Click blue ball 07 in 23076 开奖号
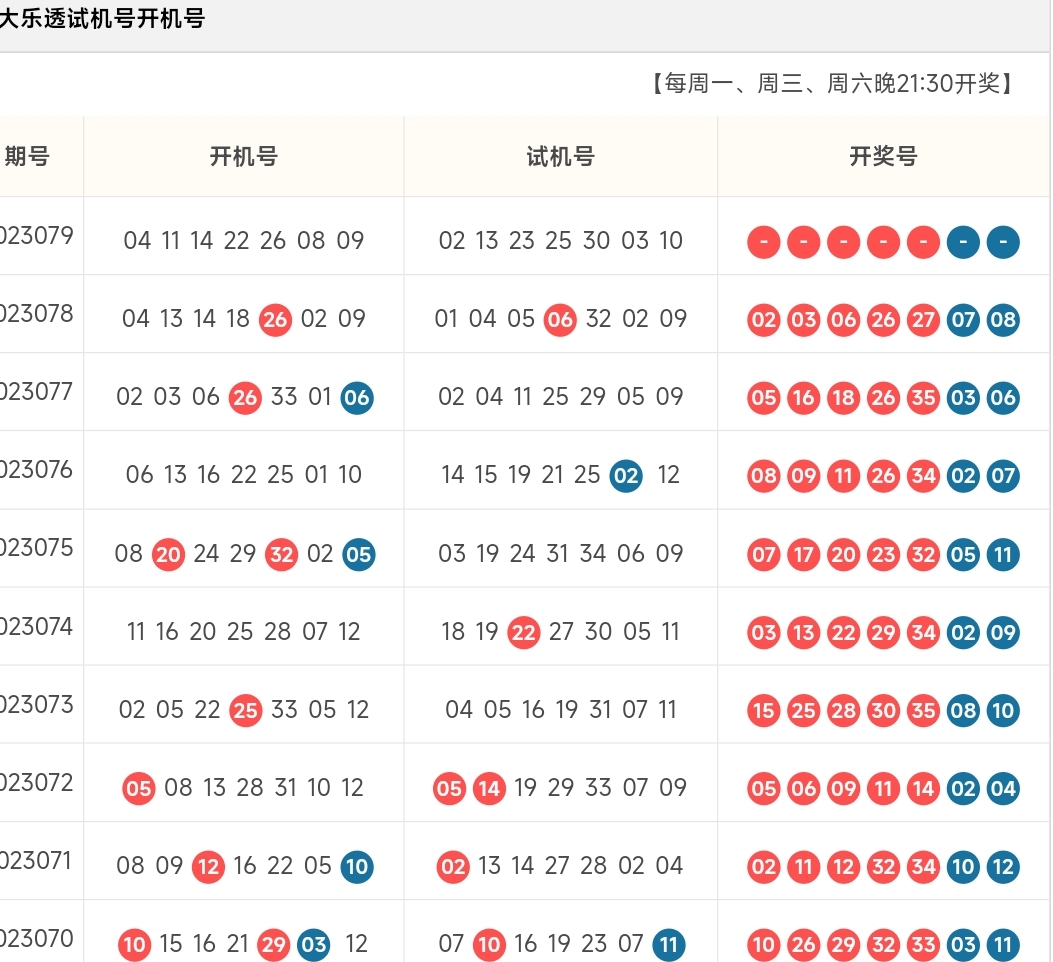1053x962 pixels. point(1003,476)
